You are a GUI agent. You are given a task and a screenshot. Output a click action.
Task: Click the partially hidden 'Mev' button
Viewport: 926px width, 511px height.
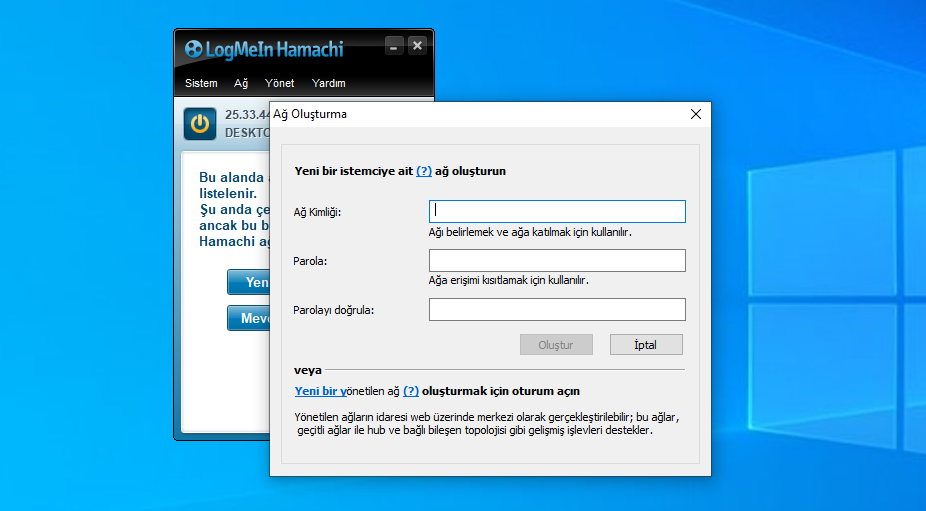[249, 319]
